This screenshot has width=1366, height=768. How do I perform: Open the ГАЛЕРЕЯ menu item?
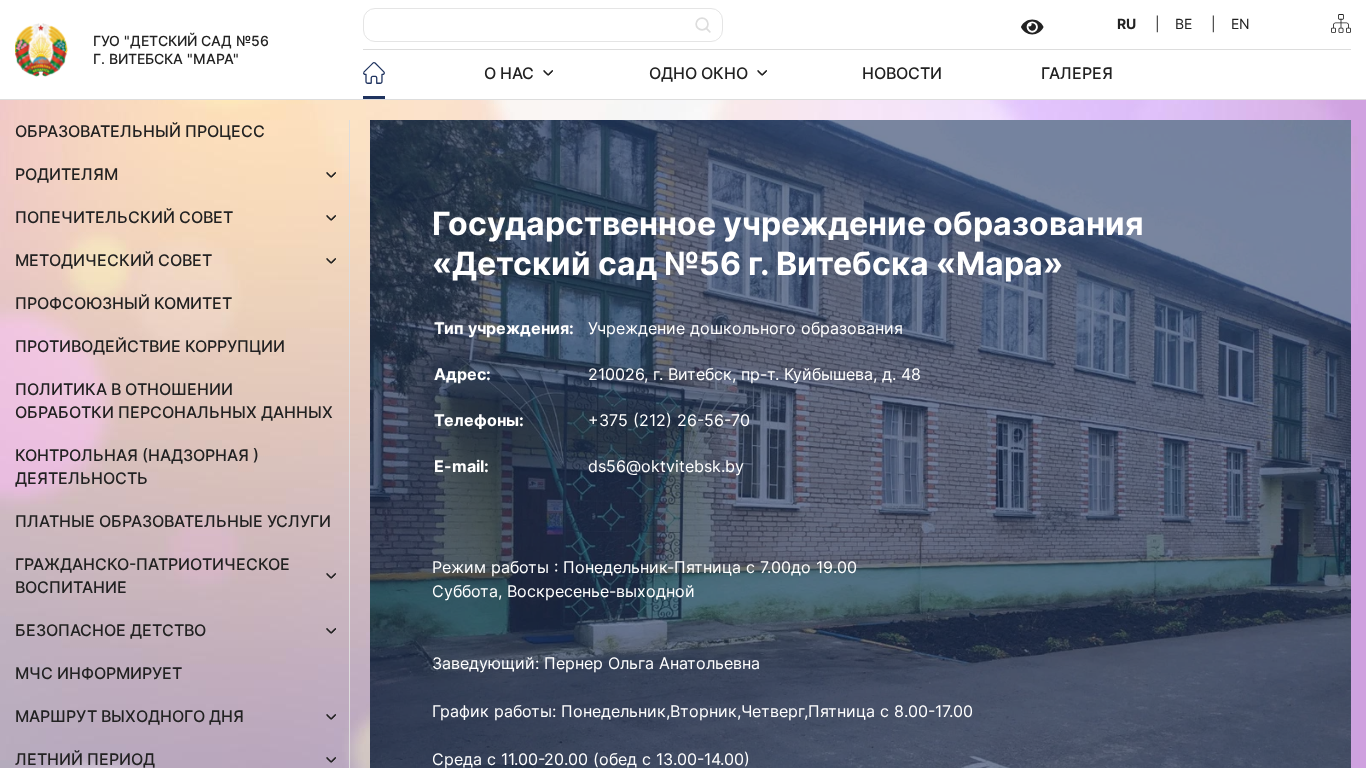(x=1076, y=73)
